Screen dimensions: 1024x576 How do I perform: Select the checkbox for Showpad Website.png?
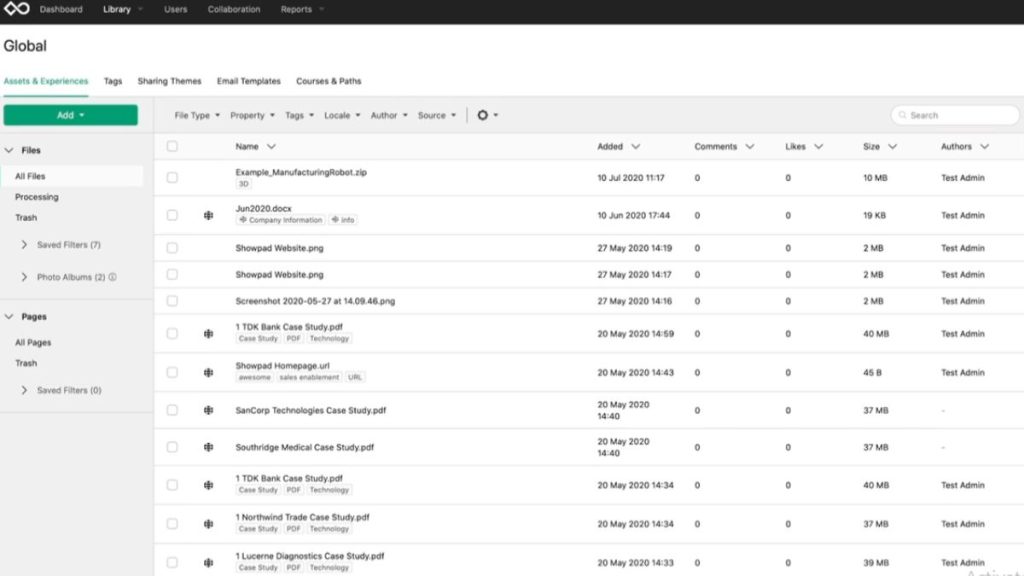coord(172,248)
